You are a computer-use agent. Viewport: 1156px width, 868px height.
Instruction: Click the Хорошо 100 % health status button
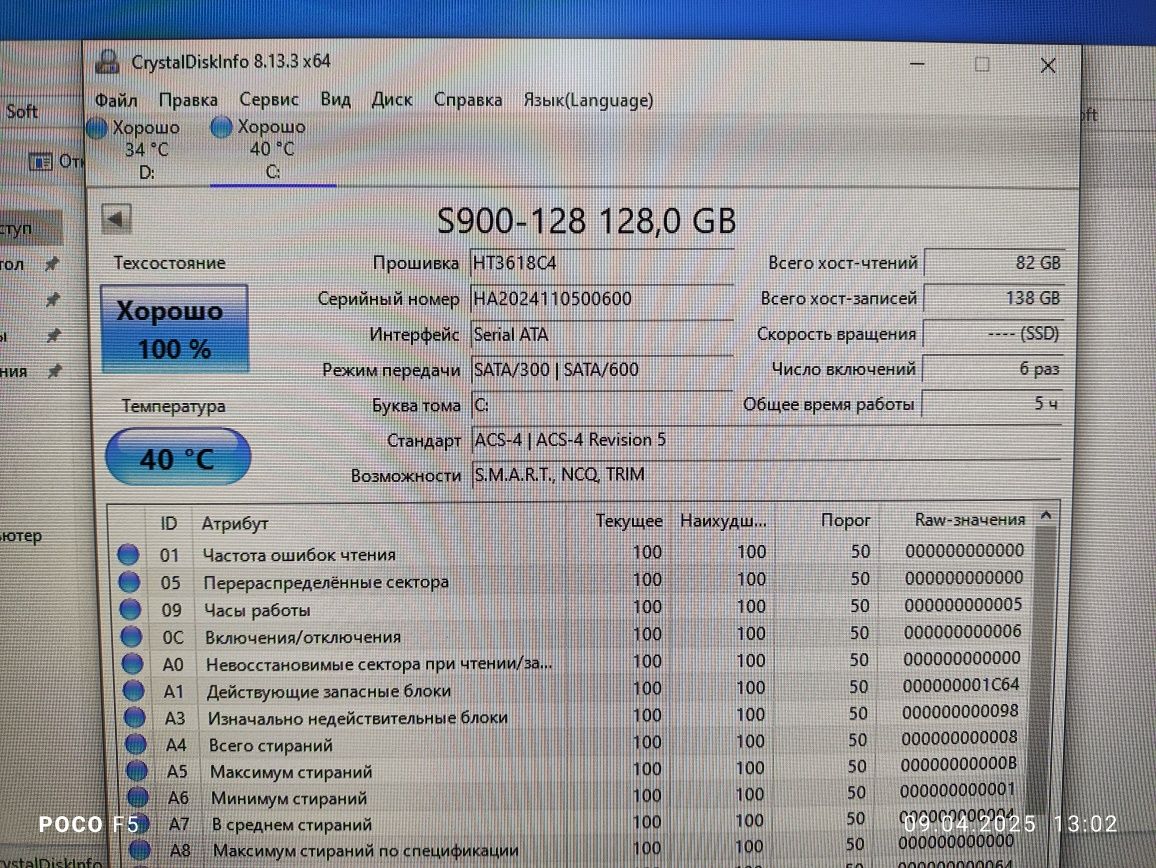(x=174, y=329)
